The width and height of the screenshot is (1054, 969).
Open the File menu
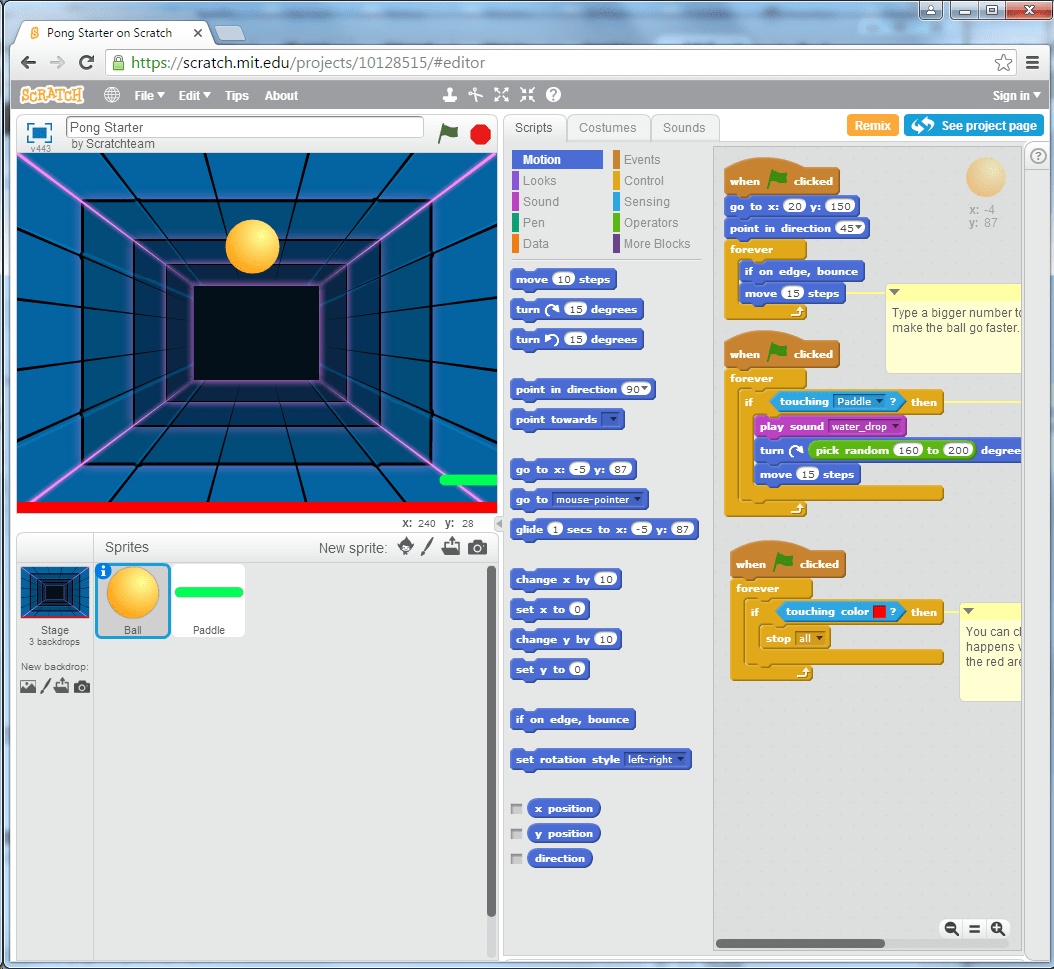pyautogui.click(x=149, y=95)
